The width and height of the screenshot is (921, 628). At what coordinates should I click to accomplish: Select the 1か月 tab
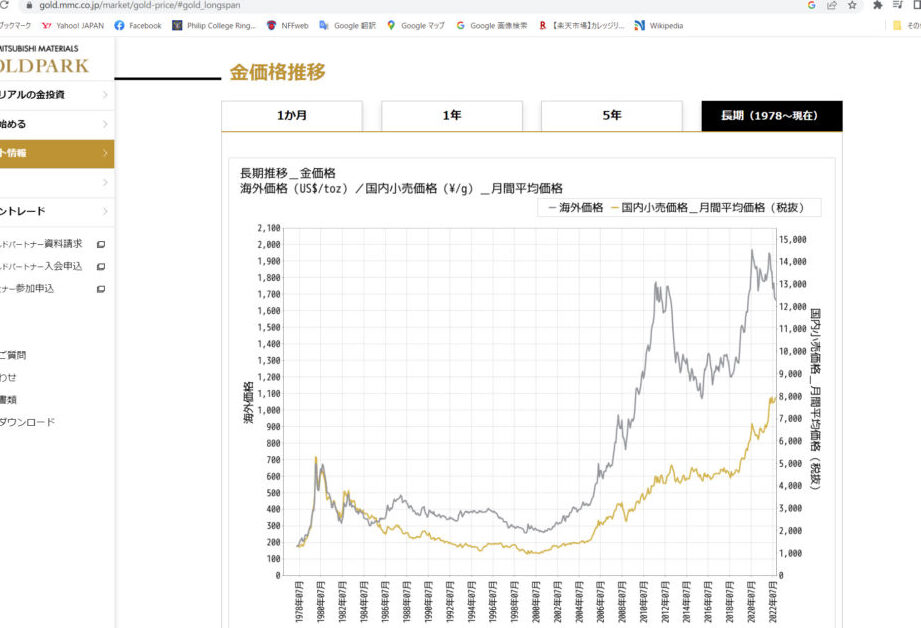tap(292, 115)
